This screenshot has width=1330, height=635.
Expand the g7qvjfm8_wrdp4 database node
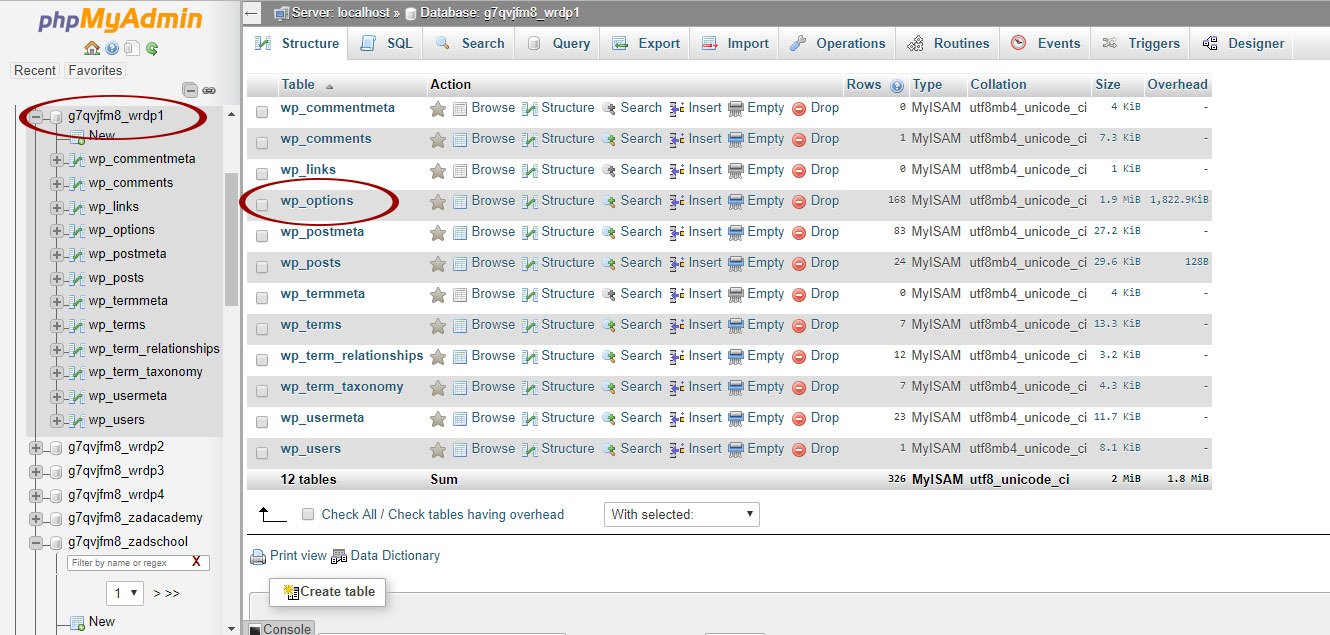click(x=36, y=495)
